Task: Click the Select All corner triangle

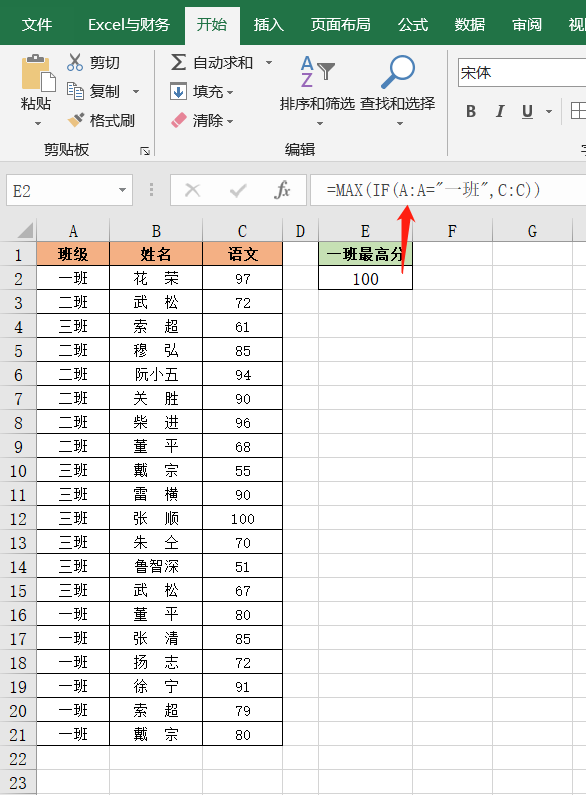Action: 25,230
